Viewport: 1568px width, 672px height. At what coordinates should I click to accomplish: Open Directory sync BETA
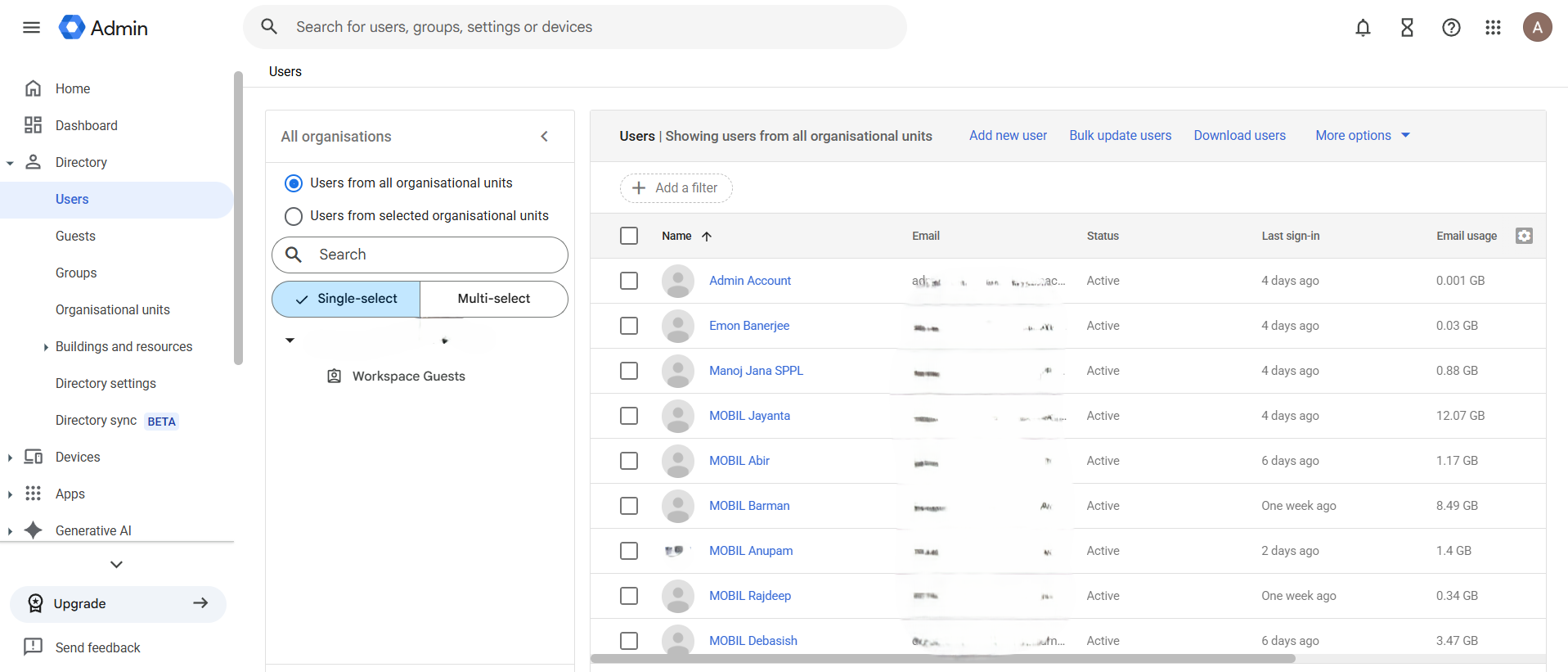click(117, 421)
